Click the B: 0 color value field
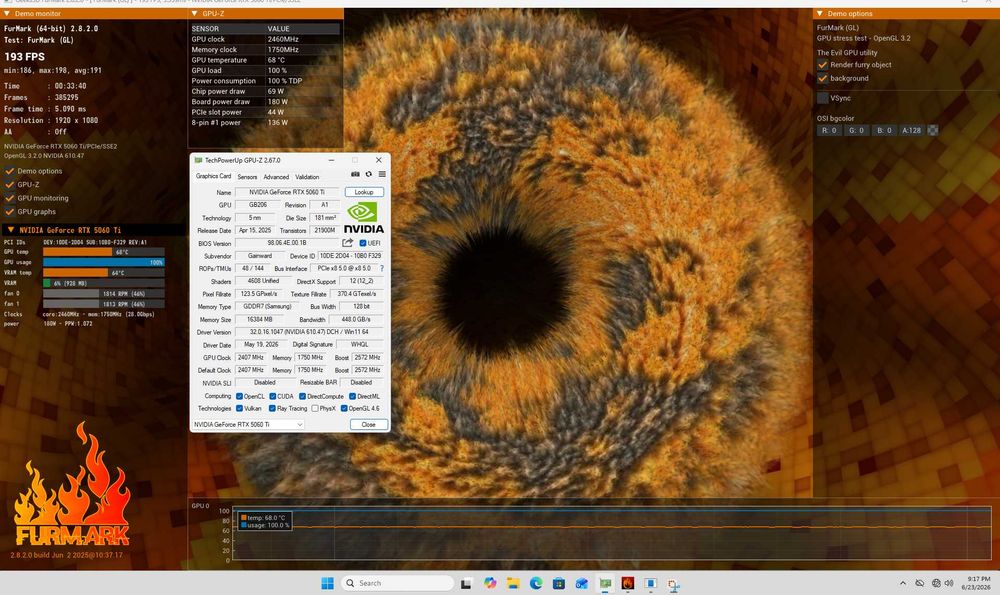 coord(884,130)
